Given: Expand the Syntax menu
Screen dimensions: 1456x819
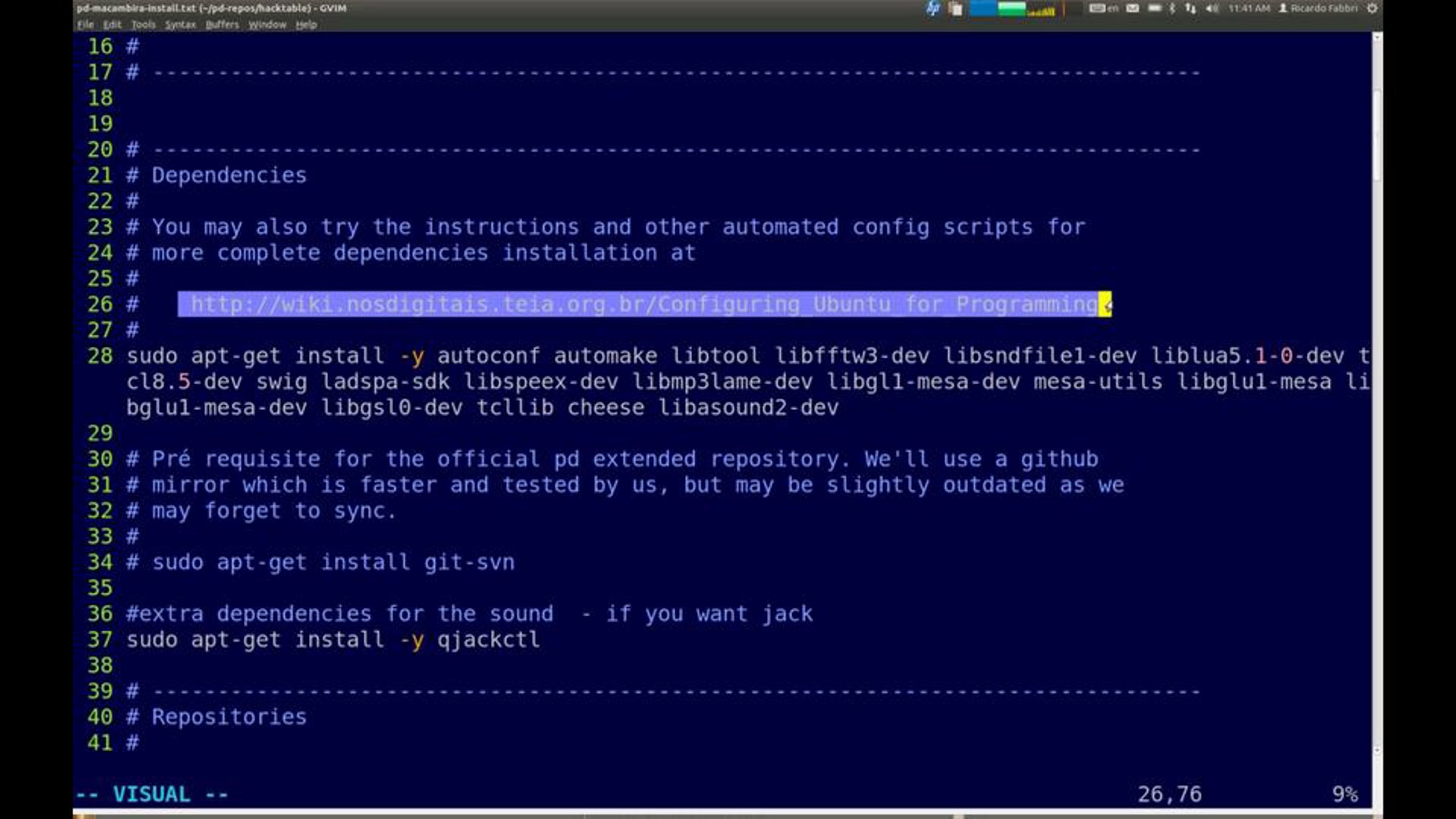Looking at the screenshot, I should tap(180, 25).
